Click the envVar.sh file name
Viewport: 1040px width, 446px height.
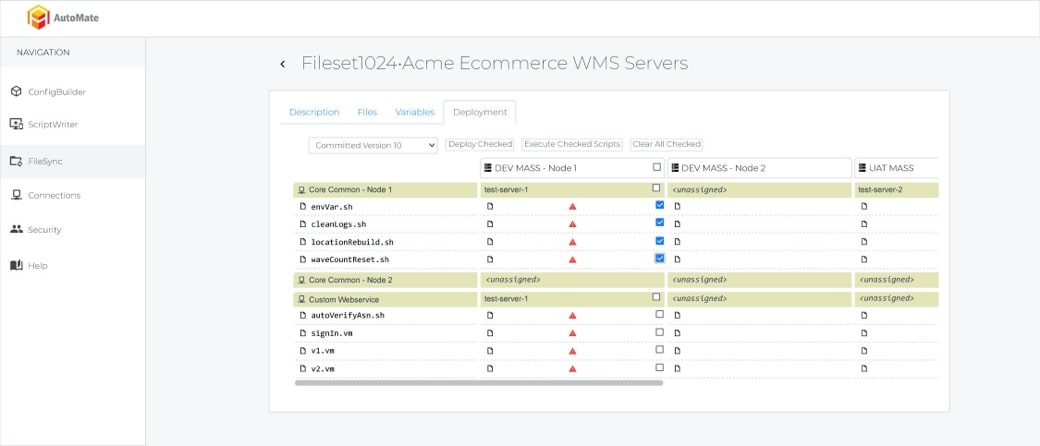[332, 207]
